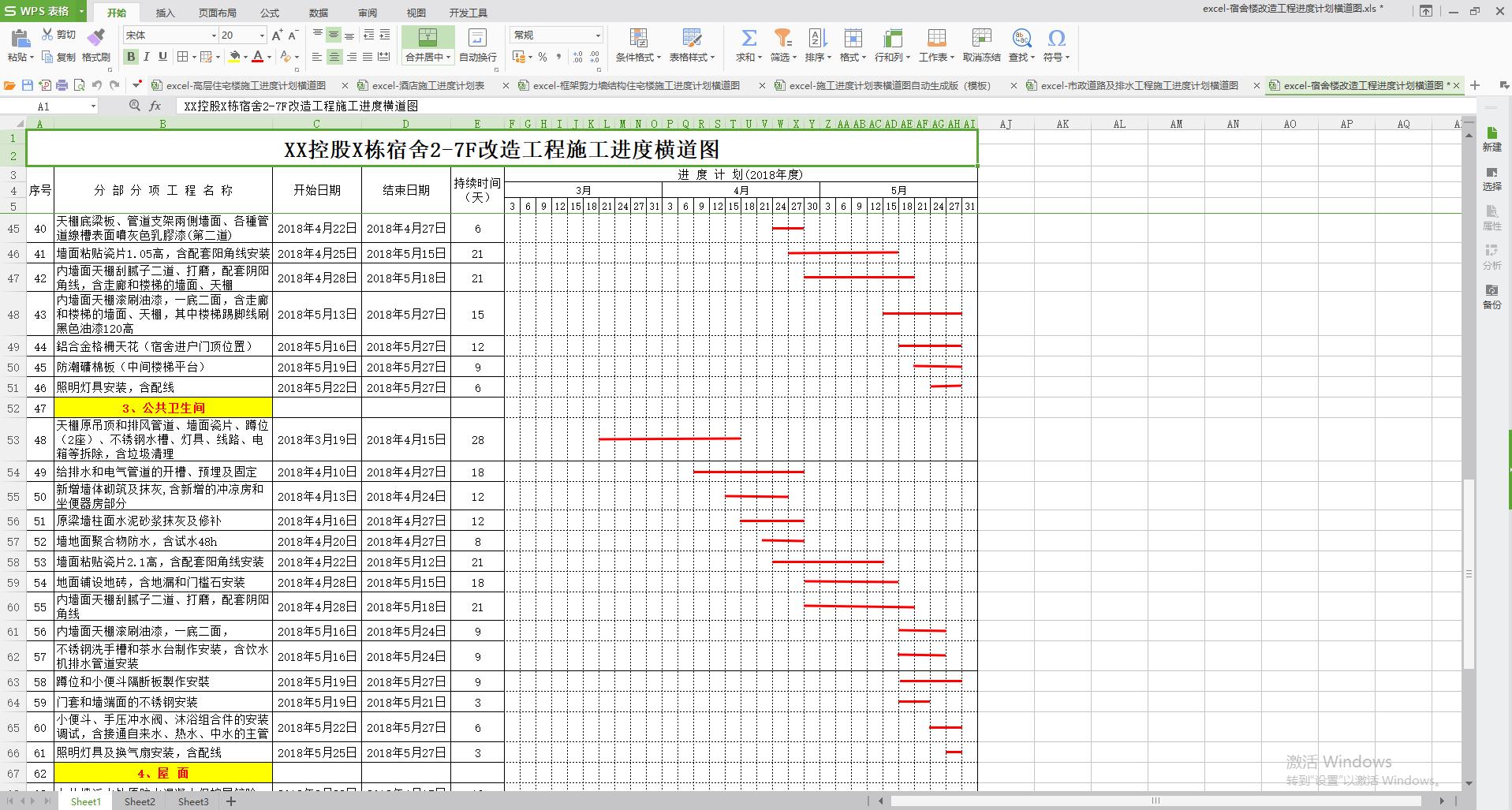Open the font name dropdown showing 宋体
The width and height of the screenshot is (1512, 810).
point(213,35)
